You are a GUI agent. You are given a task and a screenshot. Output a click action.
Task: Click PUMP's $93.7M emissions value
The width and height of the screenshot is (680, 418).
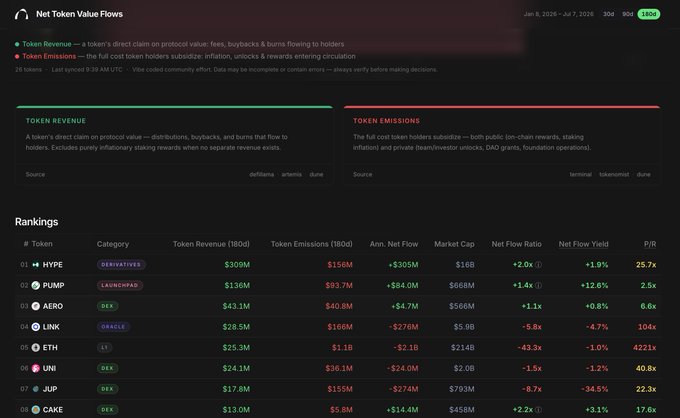(339, 285)
